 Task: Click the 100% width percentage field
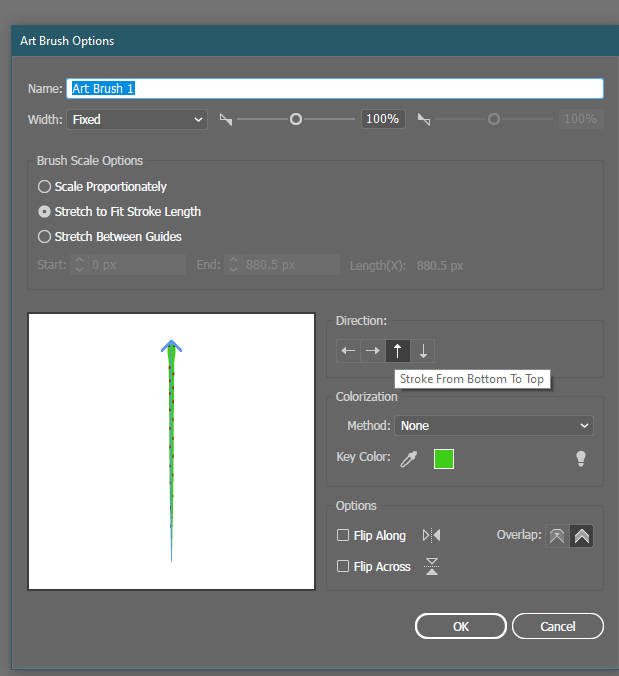click(x=383, y=119)
